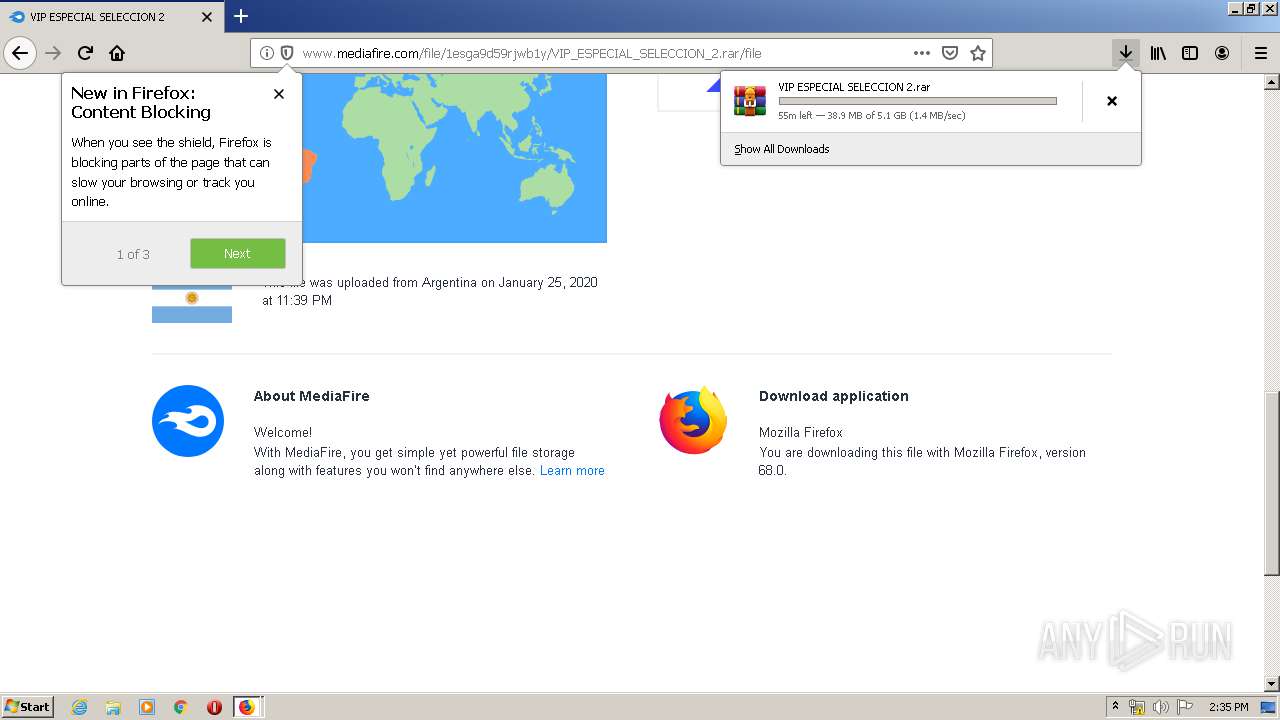The image size is (1280, 720).
Task: Open Firefox Account icon
Action: point(1222,53)
